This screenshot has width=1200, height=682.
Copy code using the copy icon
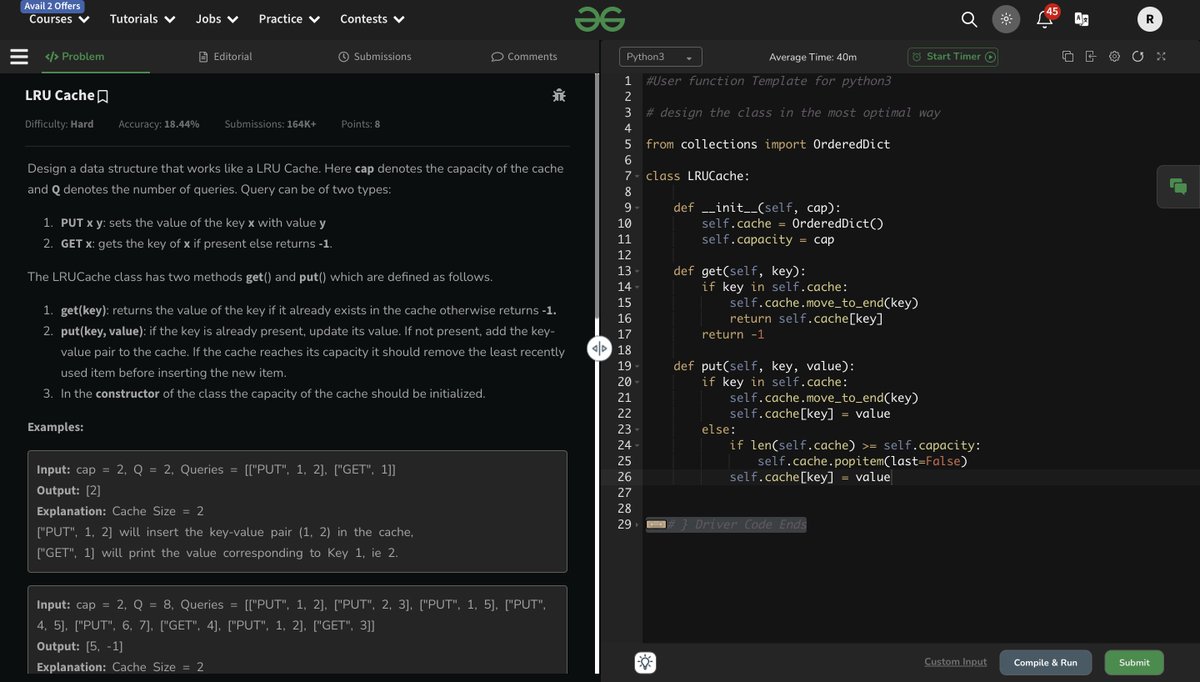click(1067, 56)
